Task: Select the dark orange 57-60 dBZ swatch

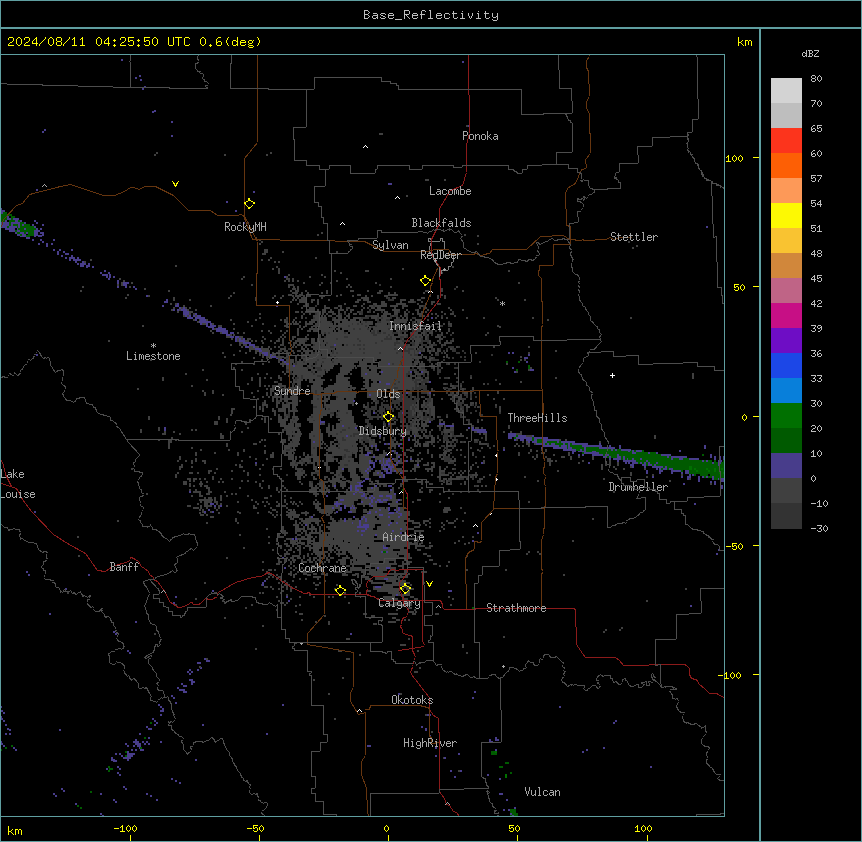Action: pyautogui.click(x=786, y=165)
